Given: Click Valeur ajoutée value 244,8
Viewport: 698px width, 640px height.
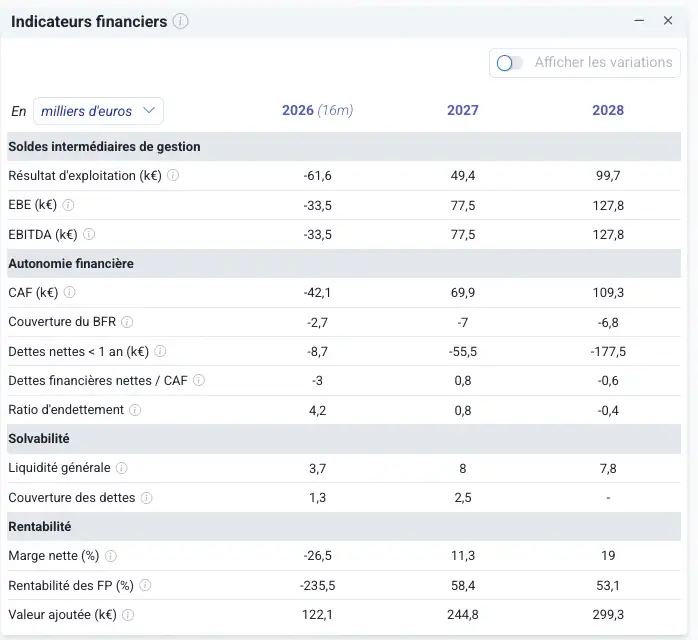Looking at the screenshot, I should 463,615.
